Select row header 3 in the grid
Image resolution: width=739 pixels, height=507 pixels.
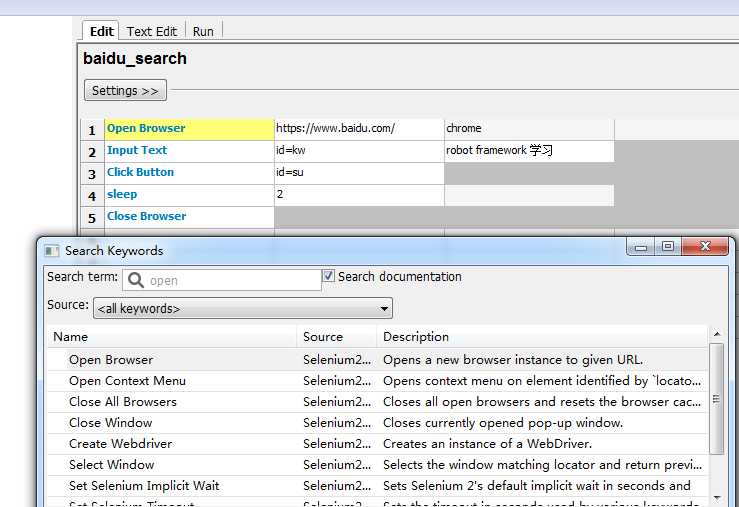(92, 174)
